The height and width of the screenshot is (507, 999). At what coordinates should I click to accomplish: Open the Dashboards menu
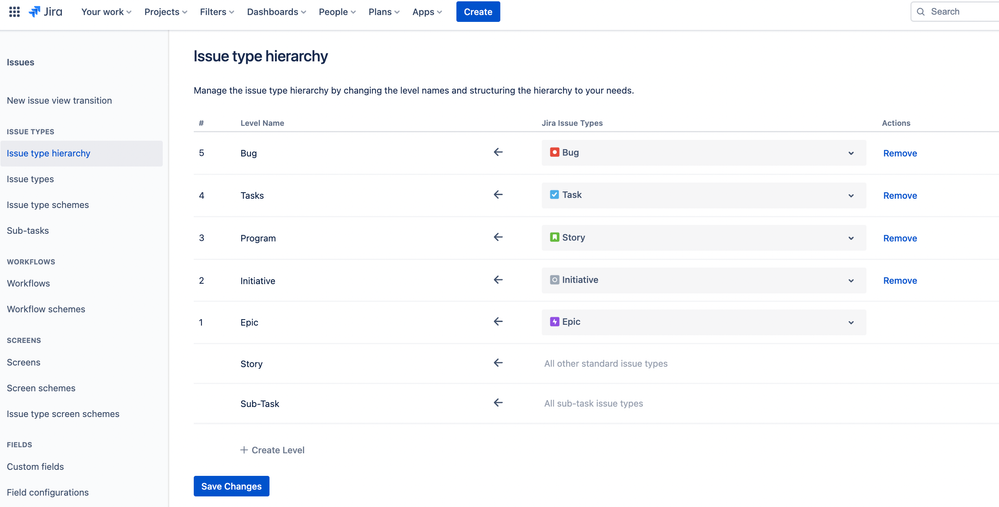[277, 12]
